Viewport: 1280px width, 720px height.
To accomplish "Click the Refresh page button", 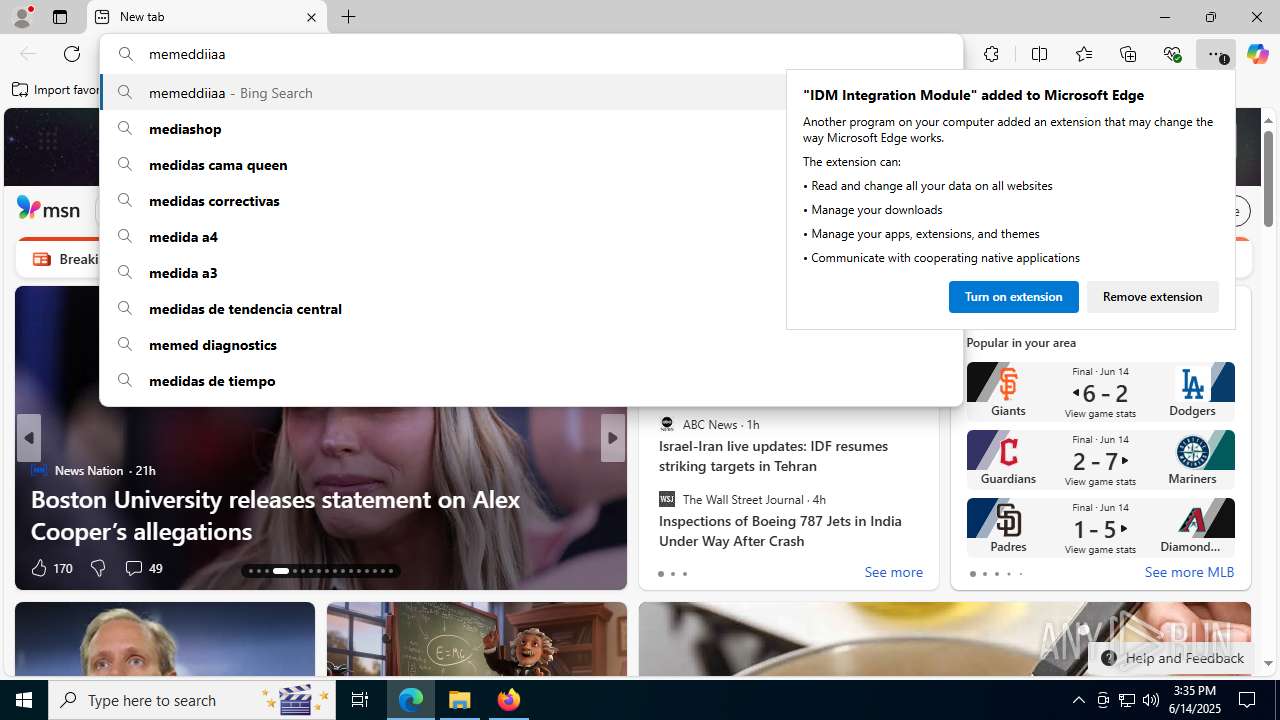I will pos(72,54).
